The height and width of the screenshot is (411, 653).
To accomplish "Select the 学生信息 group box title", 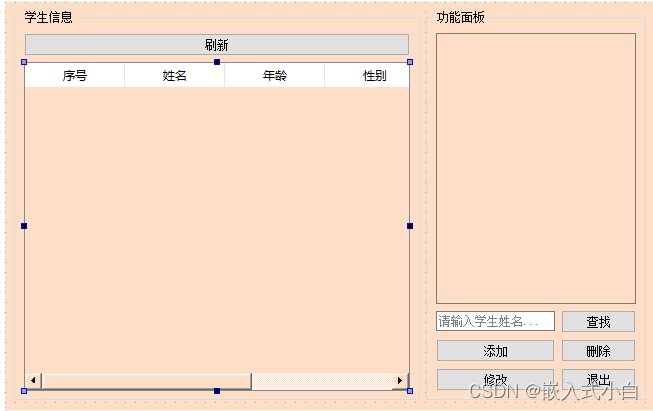I will [x=48, y=17].
